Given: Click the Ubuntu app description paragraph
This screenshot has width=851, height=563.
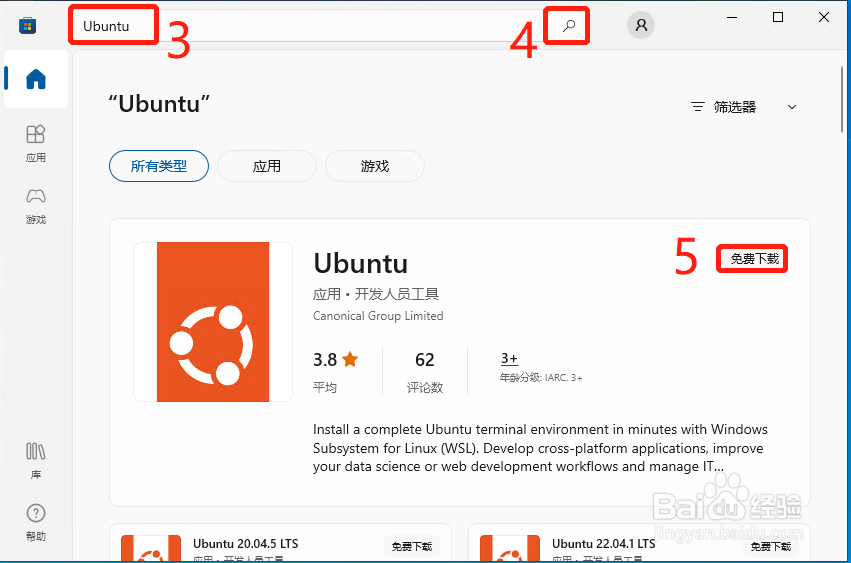Looking at the screenshot, I should tap(540, 448).
